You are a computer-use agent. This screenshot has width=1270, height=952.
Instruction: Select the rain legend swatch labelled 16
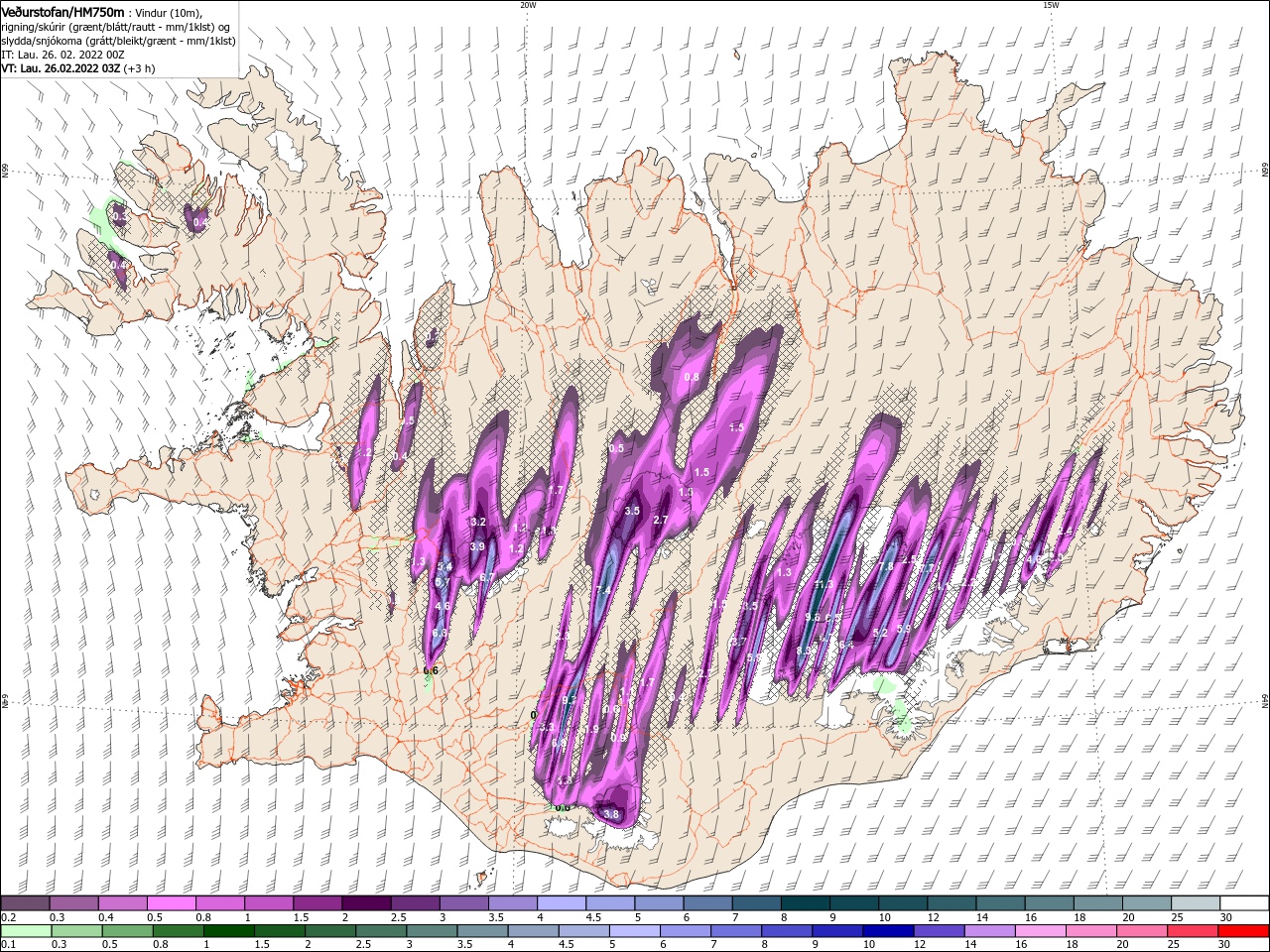pos(1040,931)
